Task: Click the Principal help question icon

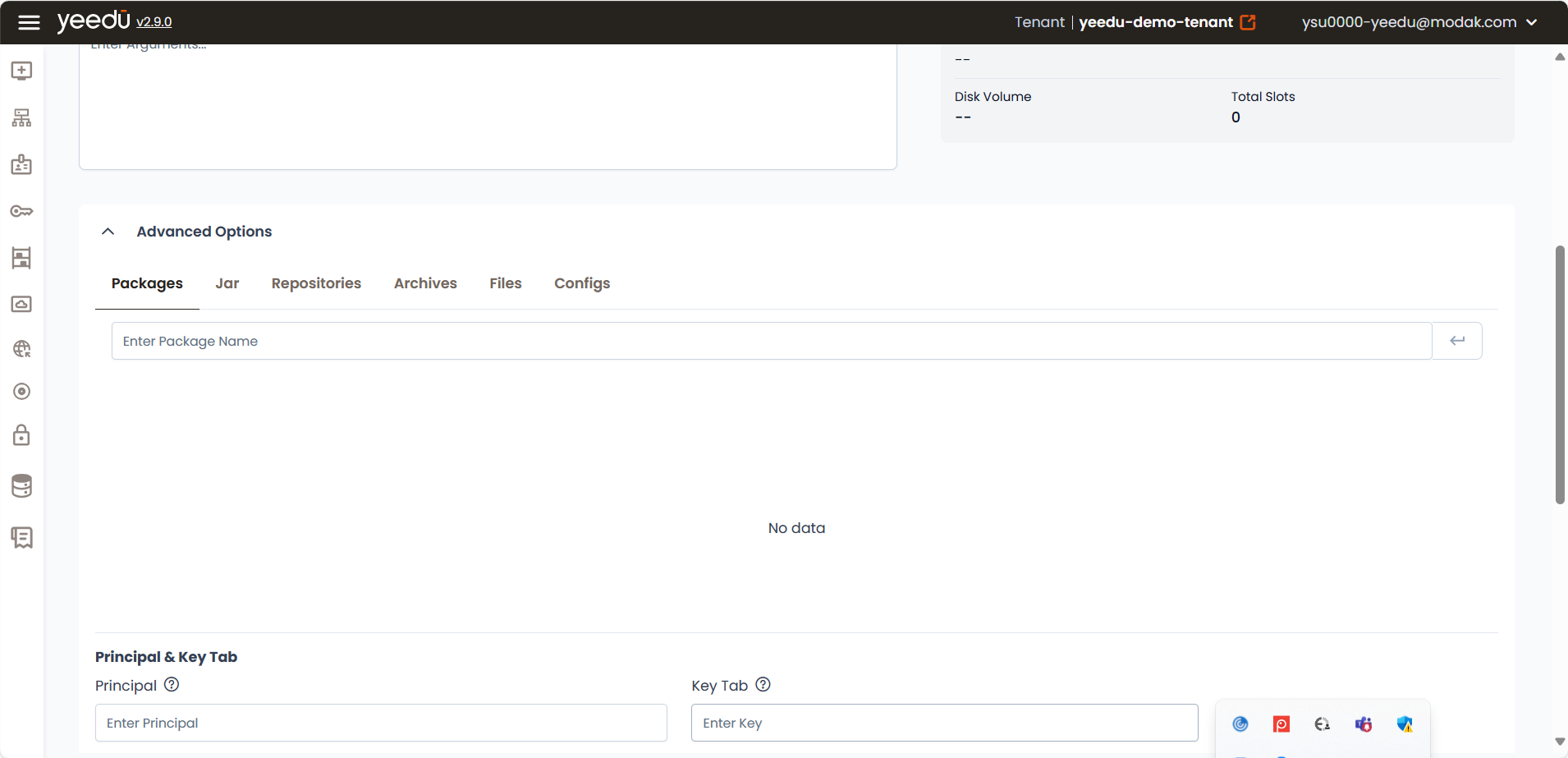Action: pyautogui.click(x=172, y=684)
